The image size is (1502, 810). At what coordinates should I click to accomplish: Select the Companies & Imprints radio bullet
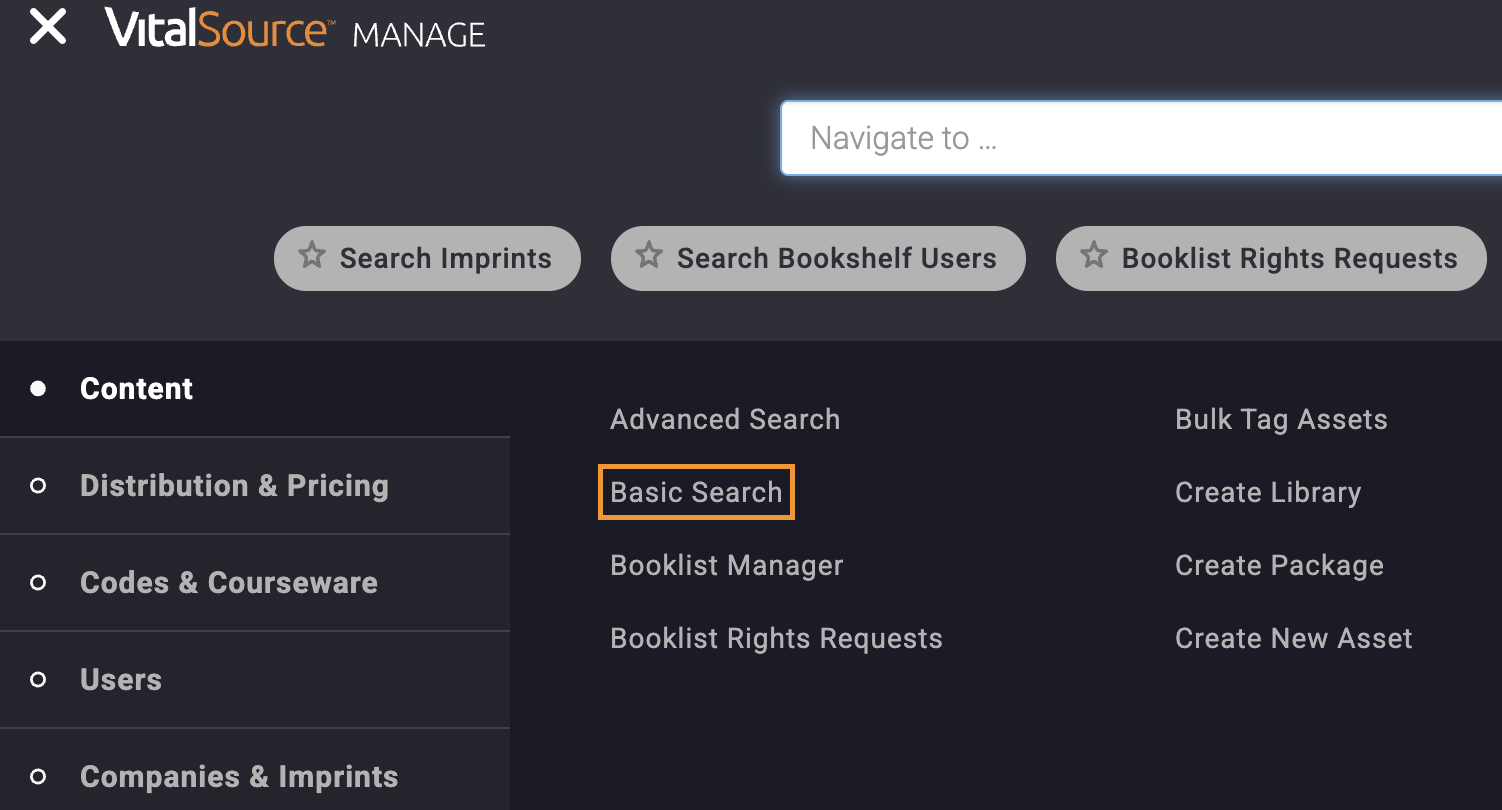[39, 777]
